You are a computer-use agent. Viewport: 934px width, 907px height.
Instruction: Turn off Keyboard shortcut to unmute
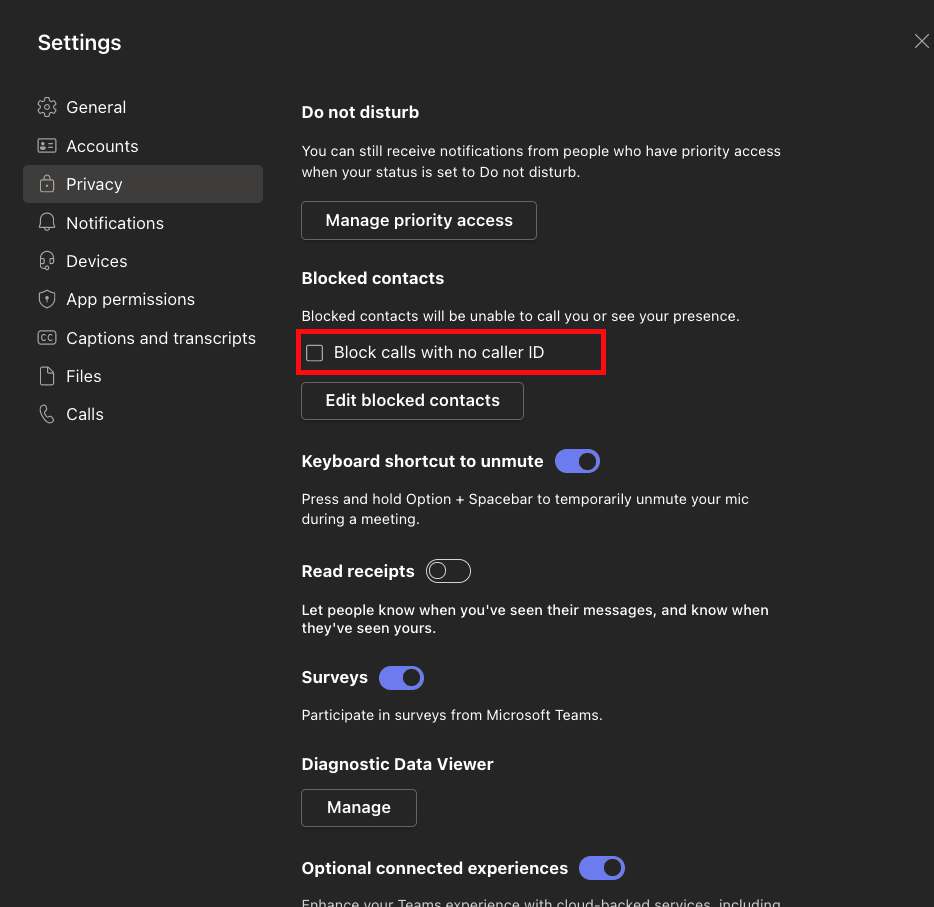(577, 461)
